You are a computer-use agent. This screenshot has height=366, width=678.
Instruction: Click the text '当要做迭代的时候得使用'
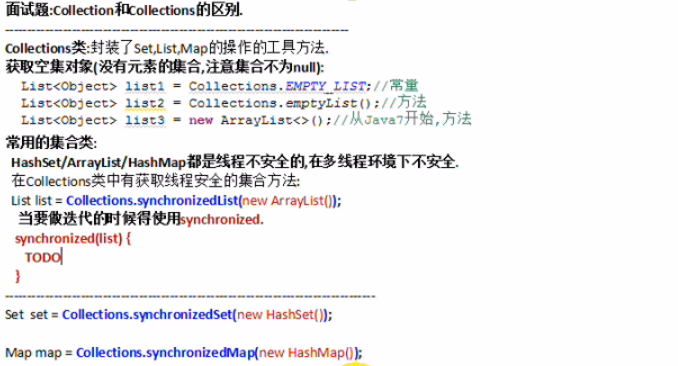pyautogui.click(x=99, y=218)
